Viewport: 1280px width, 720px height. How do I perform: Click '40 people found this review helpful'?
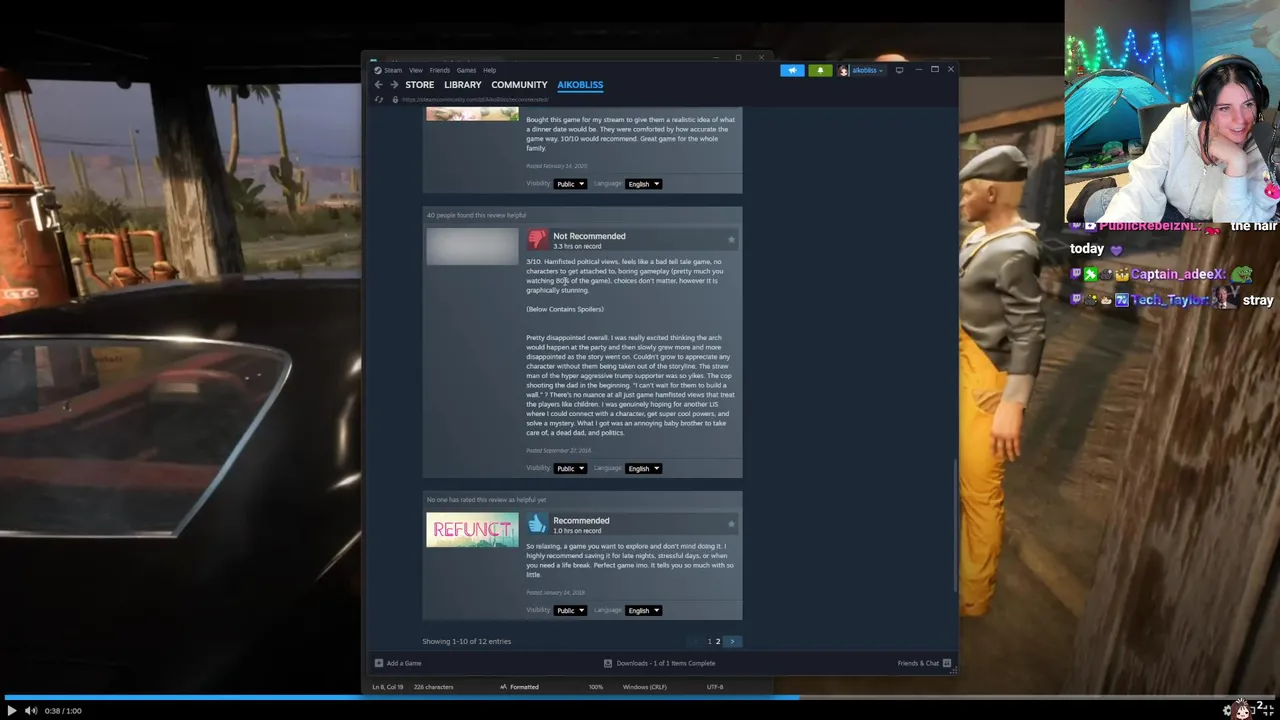point(476,215)
